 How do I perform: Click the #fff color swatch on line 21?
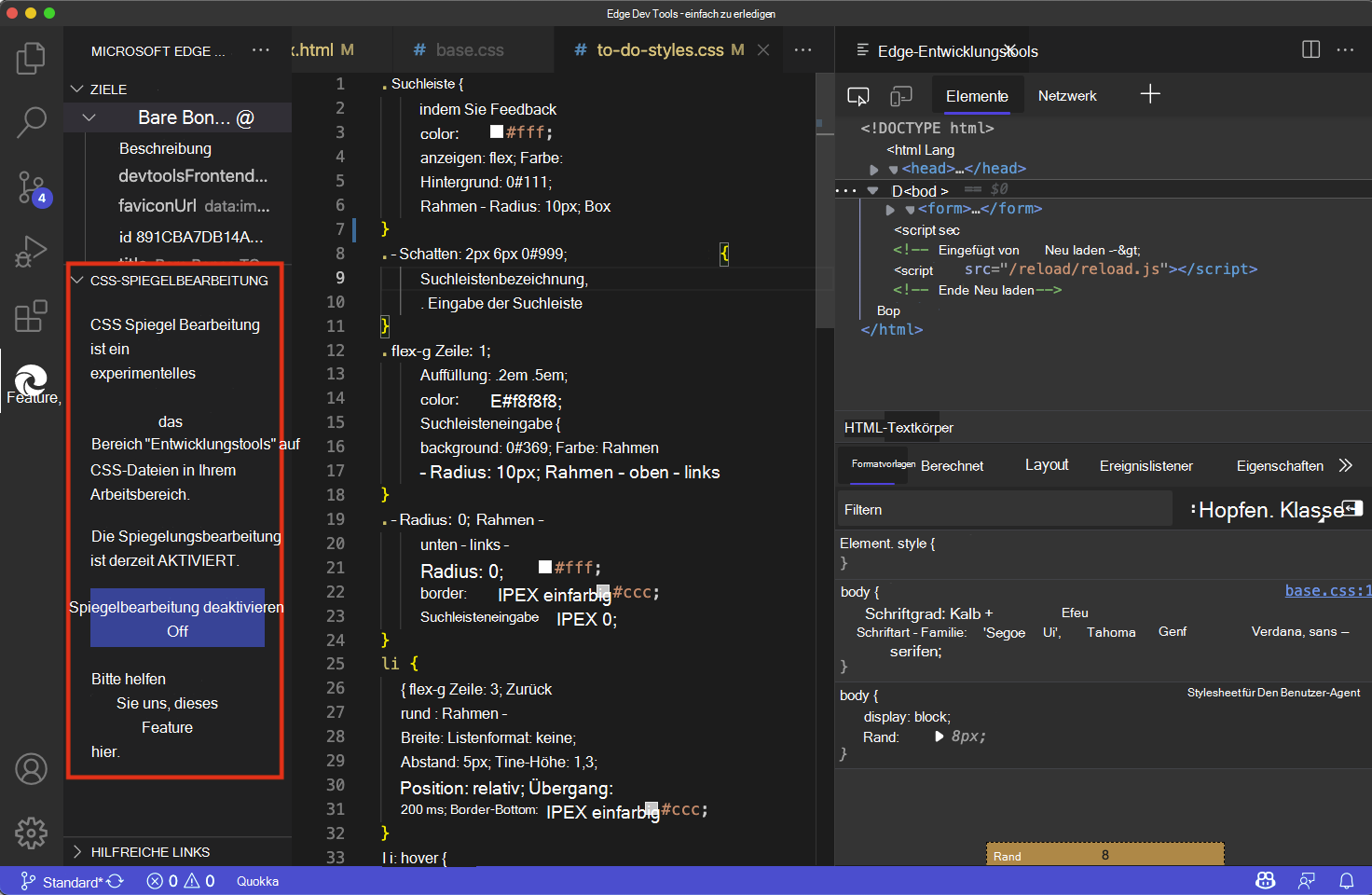545,567
